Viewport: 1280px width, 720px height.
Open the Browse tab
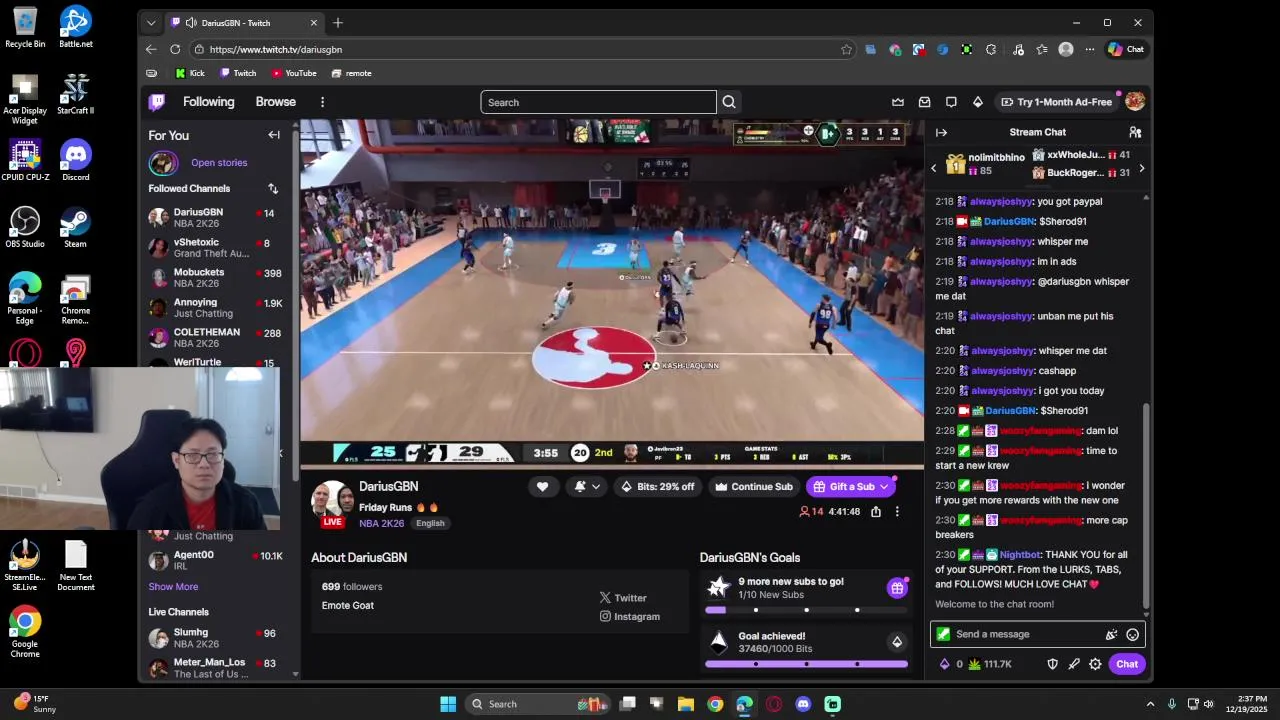[x=275, y=102]
